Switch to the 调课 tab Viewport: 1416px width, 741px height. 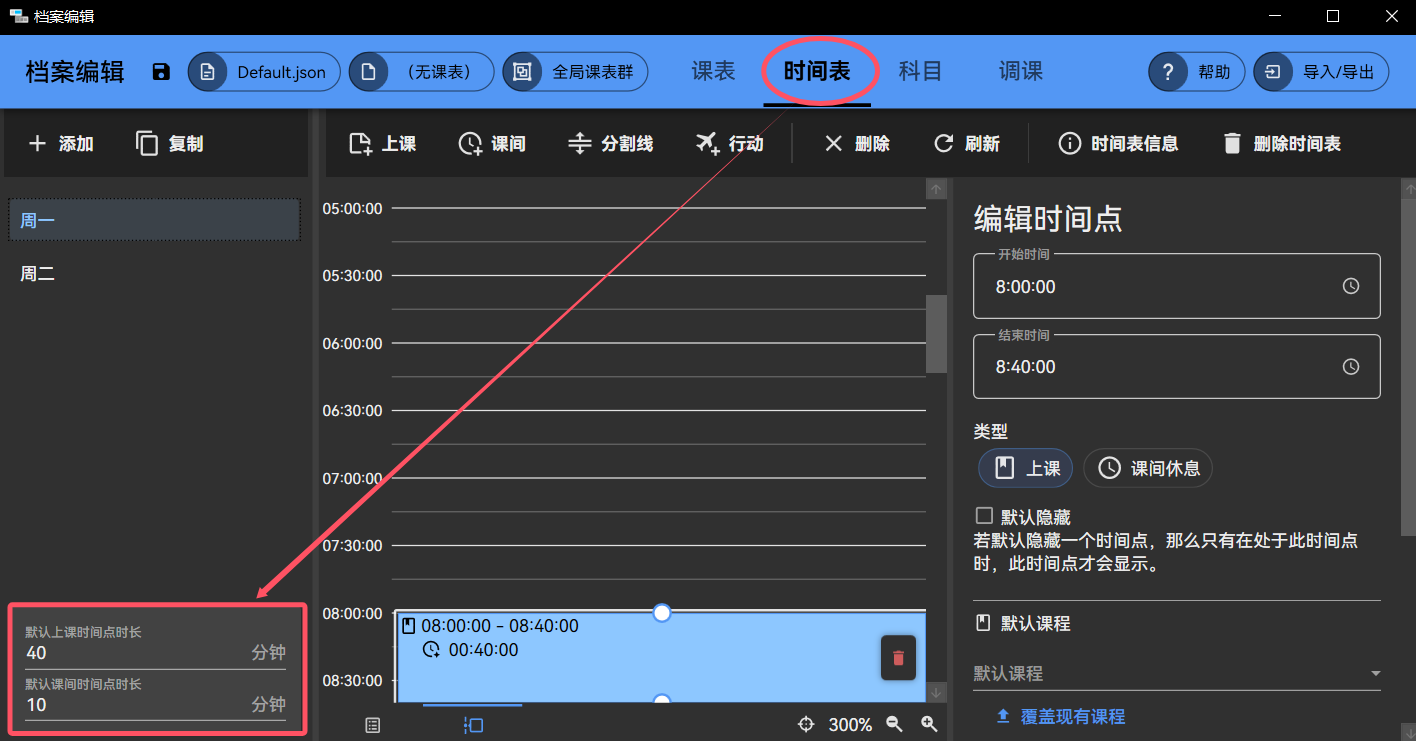click(1020, 71)
